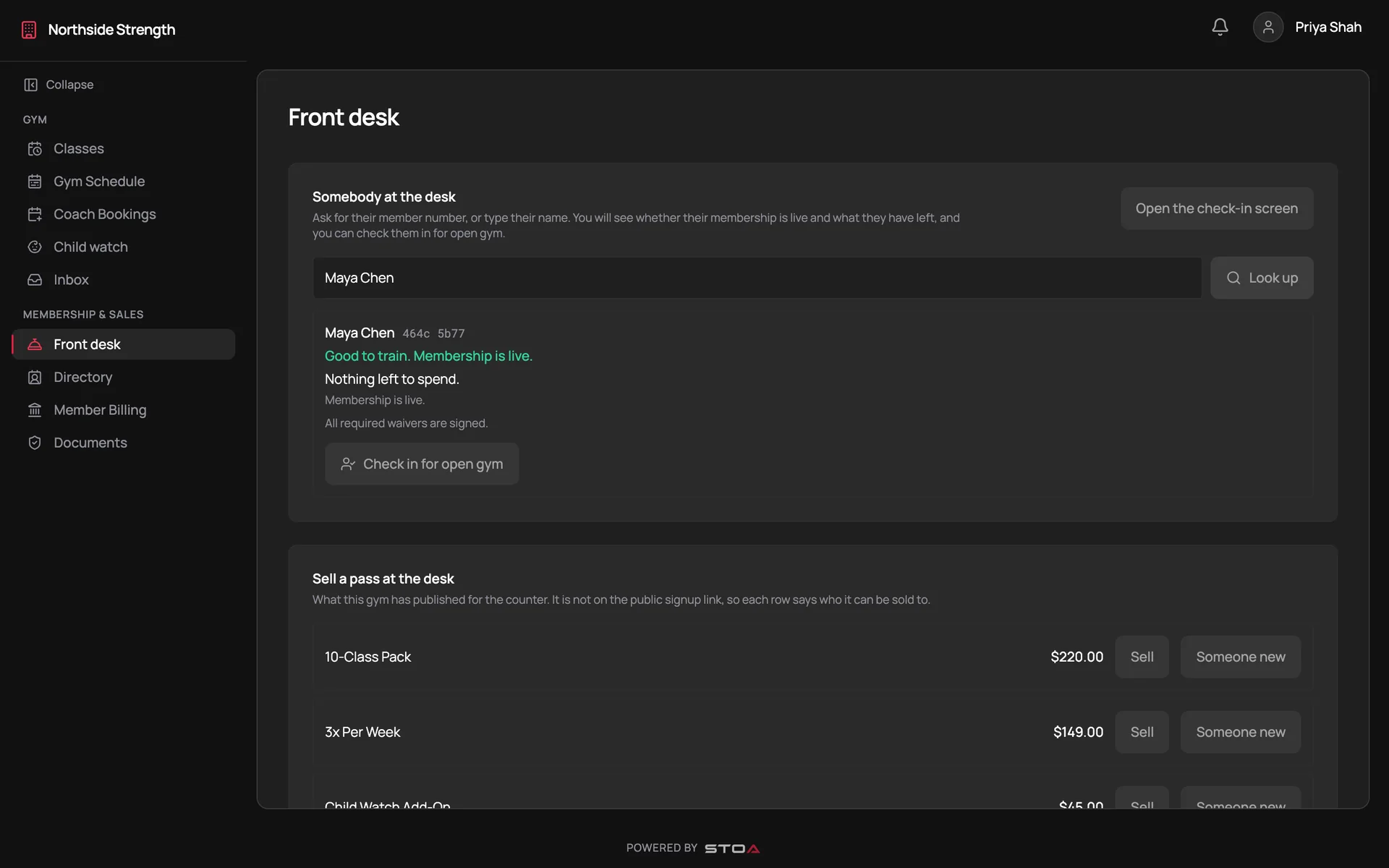1389x868 pixels.
Task: Check in Maya Chen for open gym
Action: (422, 464)
